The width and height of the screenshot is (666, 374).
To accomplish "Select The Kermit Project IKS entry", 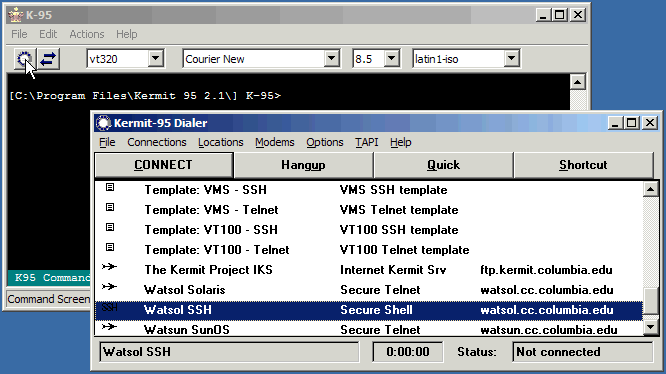I will click(x=369, y=270).
